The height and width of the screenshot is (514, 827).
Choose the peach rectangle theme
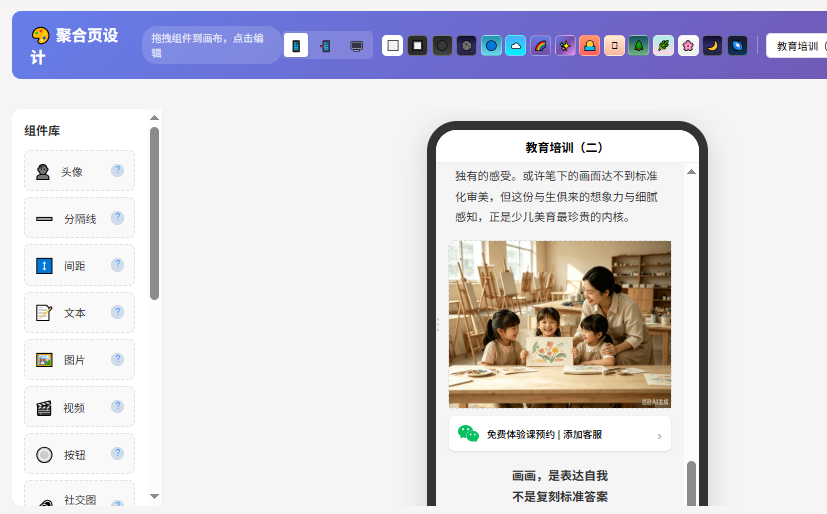(614, 46)
